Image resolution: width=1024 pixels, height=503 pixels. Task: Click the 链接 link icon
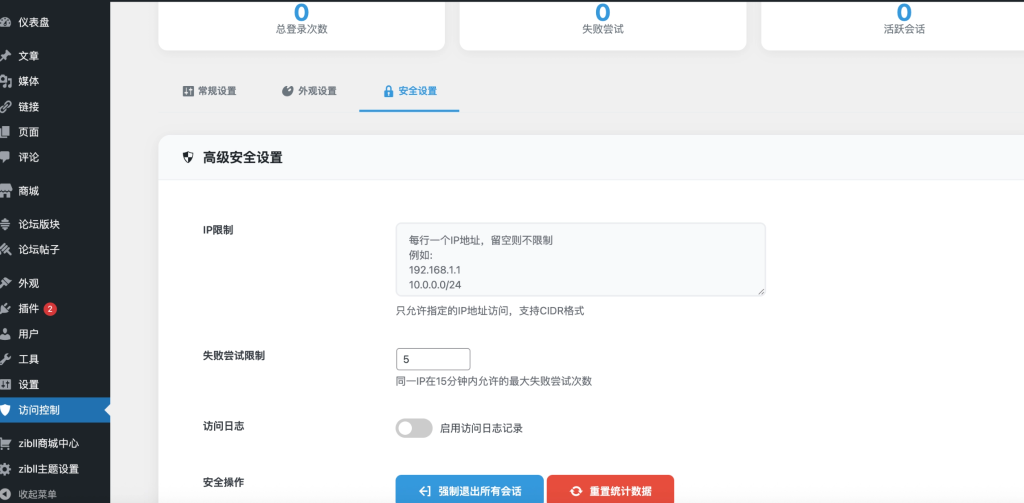(5, 107)
